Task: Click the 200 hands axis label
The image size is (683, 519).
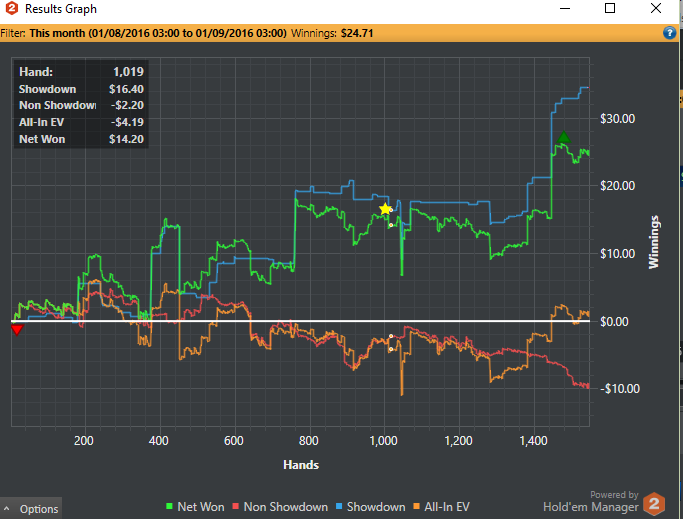Action: [84, 441]
